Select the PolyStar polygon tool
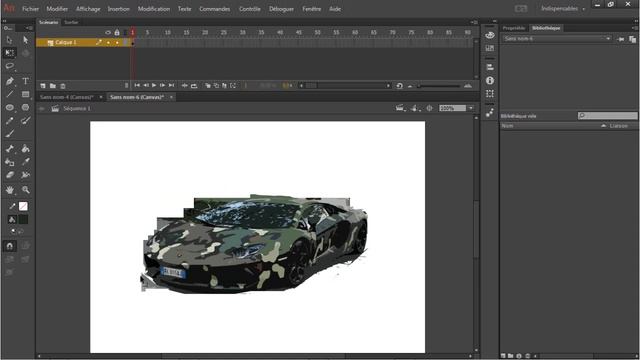The image size is (640, 360). pyautogui.click(x=25, y=107)
